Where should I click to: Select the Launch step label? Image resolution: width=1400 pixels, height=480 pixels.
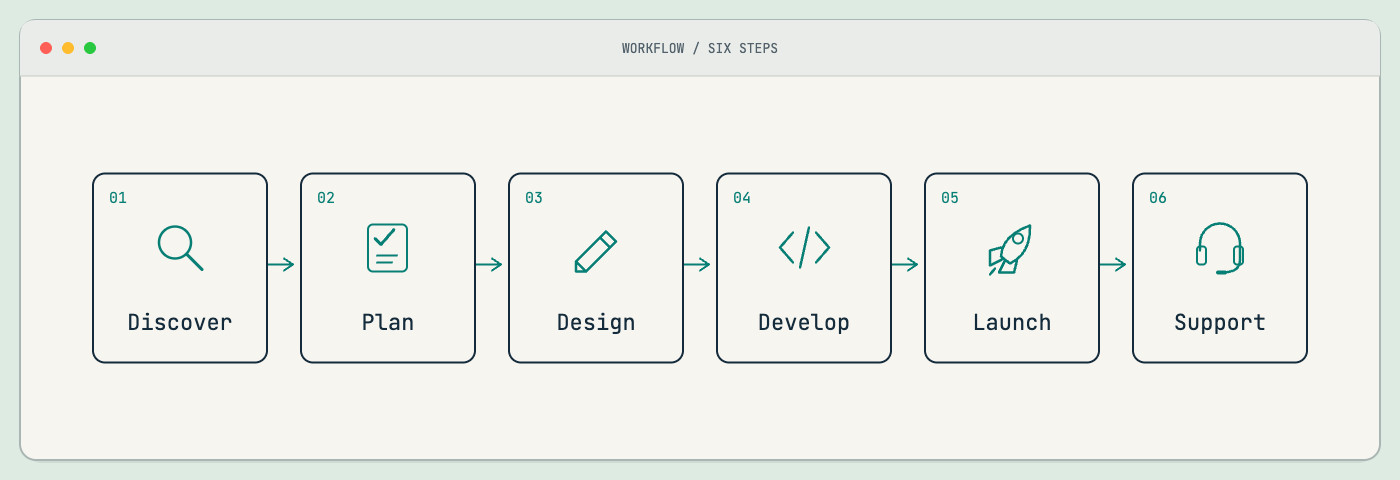click(1012, 322)
